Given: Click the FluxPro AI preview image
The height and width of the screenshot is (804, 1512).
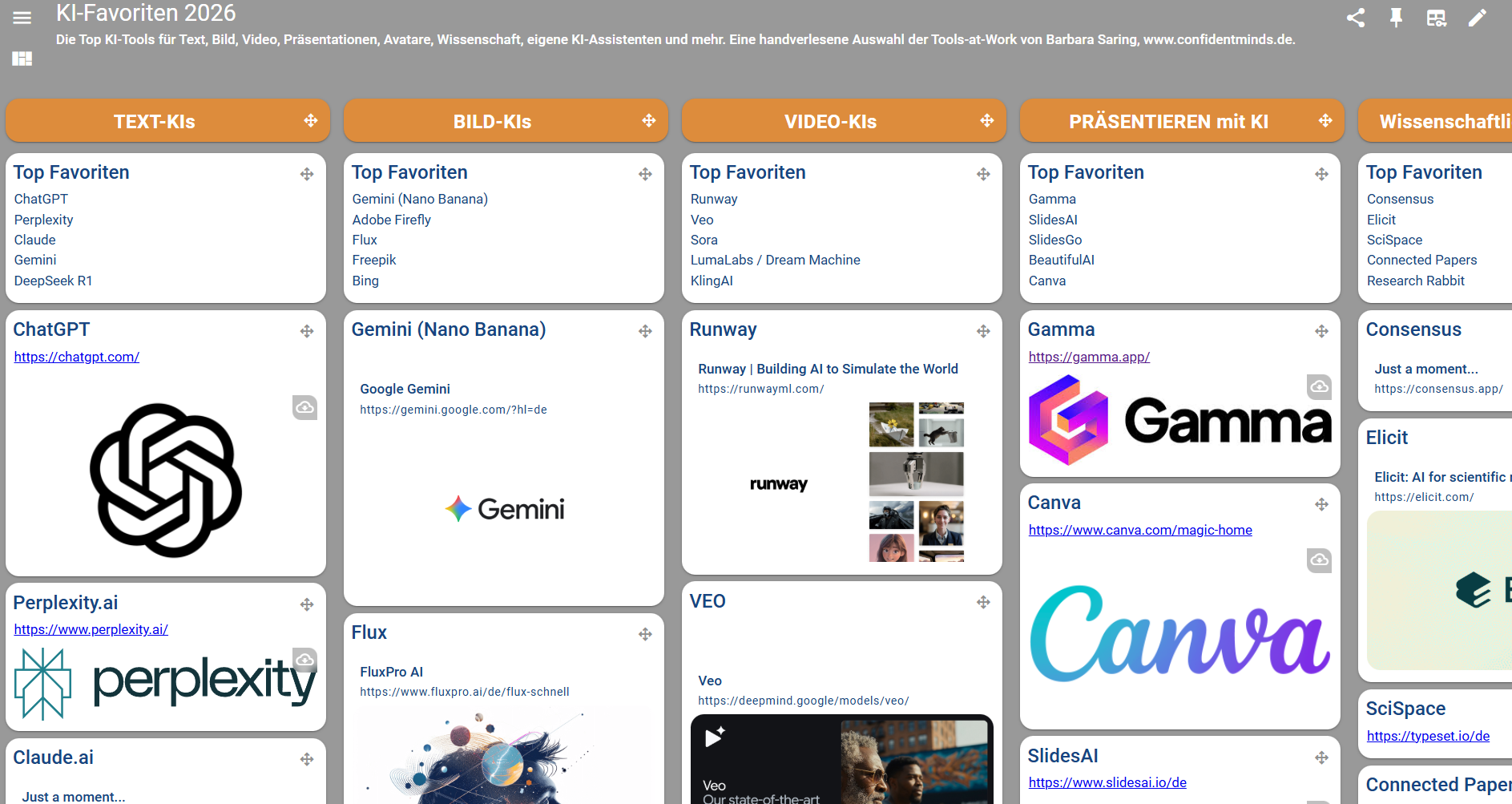Looking at the screenshot, I should click(504, 755).
